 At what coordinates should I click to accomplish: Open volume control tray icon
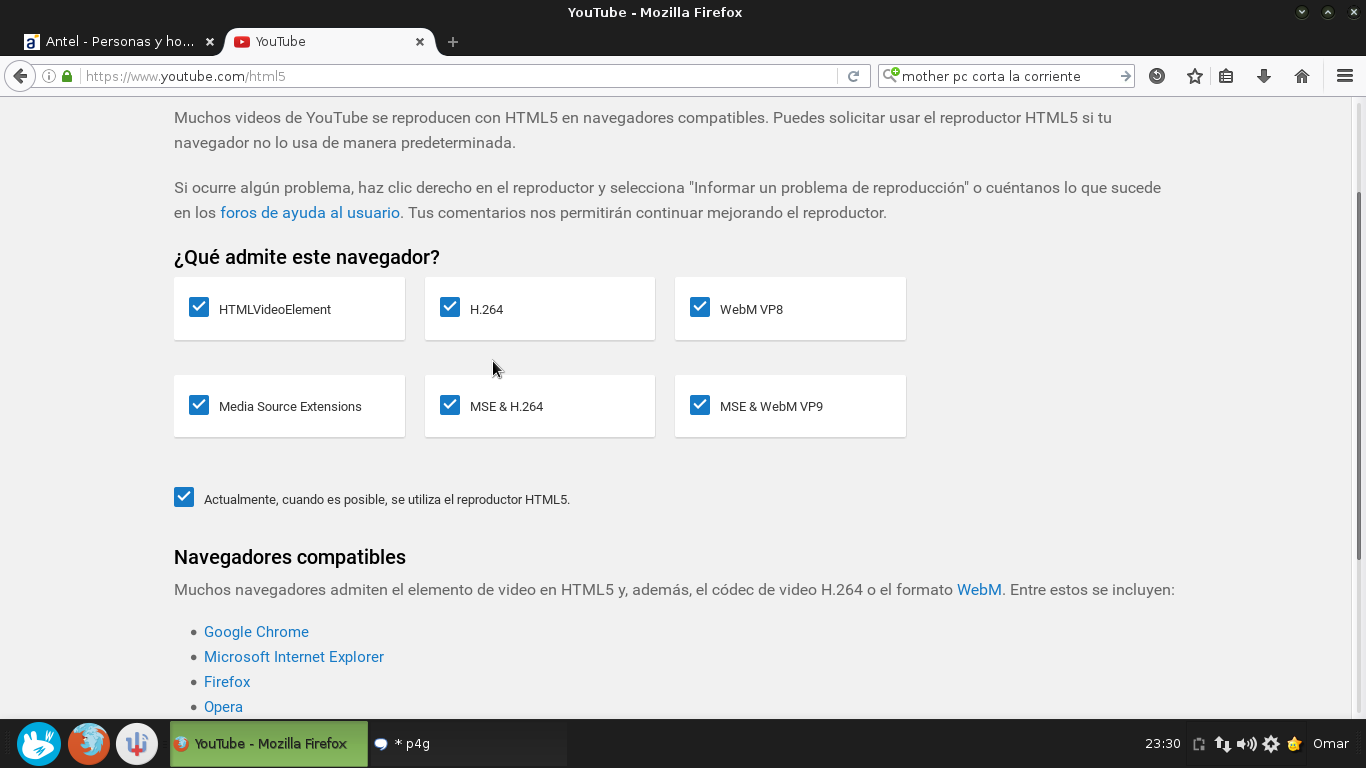(x=1246, y=744)
